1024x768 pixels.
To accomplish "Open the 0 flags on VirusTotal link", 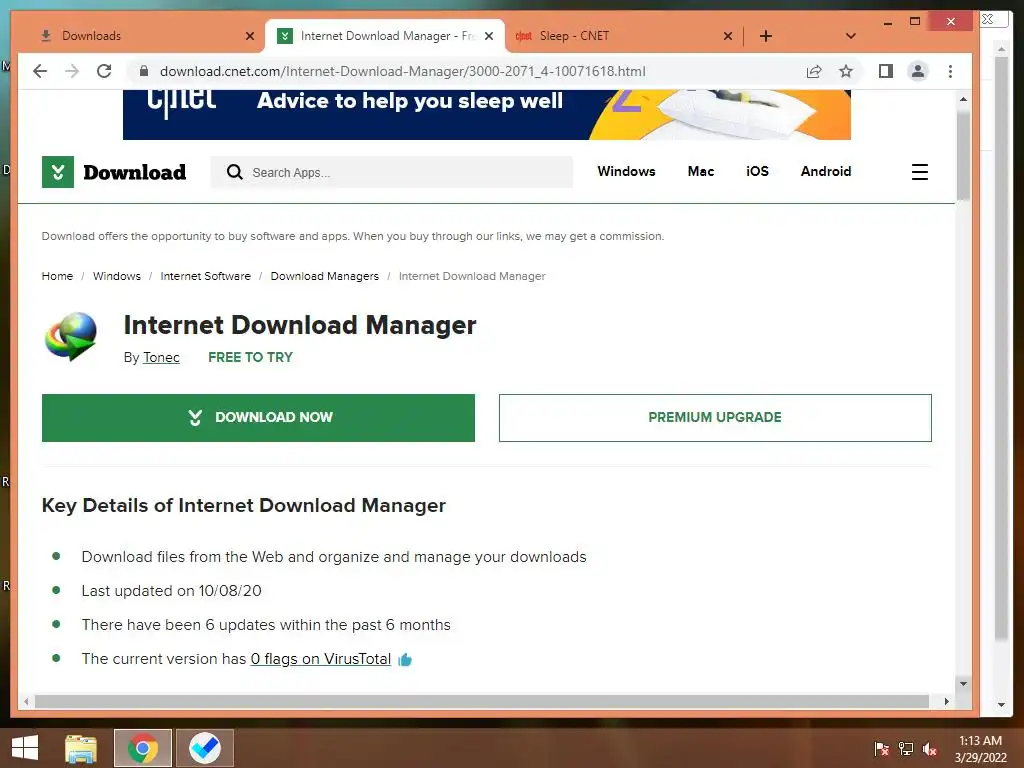I will pos(321,659).
